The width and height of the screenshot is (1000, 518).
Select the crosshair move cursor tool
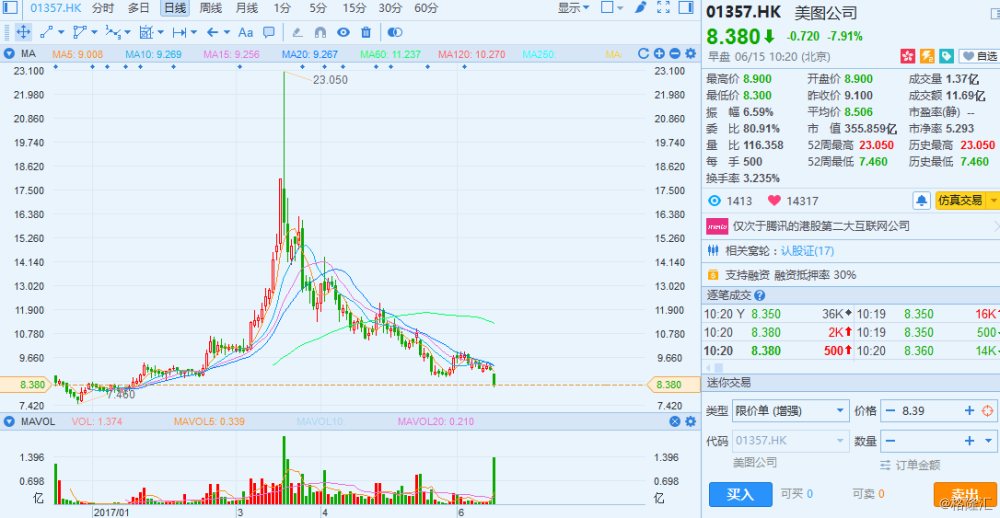(22, 32)
